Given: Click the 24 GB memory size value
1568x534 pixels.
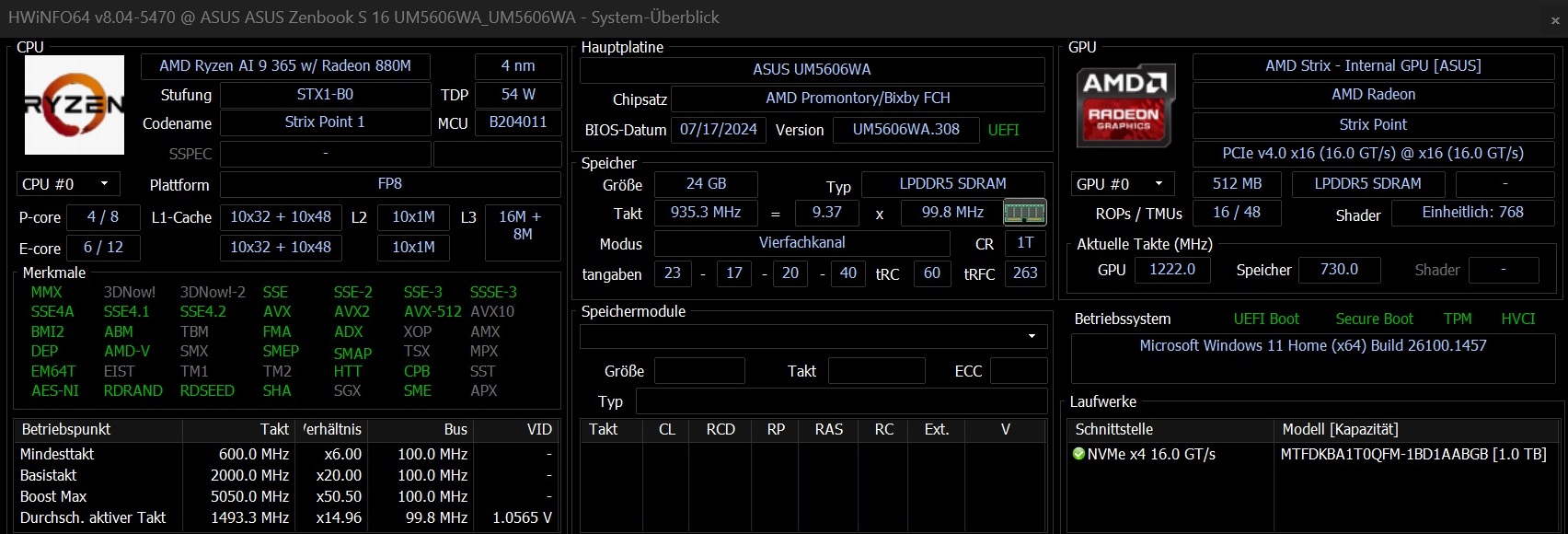Looking at the screenshot, I should [x=707, y=184].
